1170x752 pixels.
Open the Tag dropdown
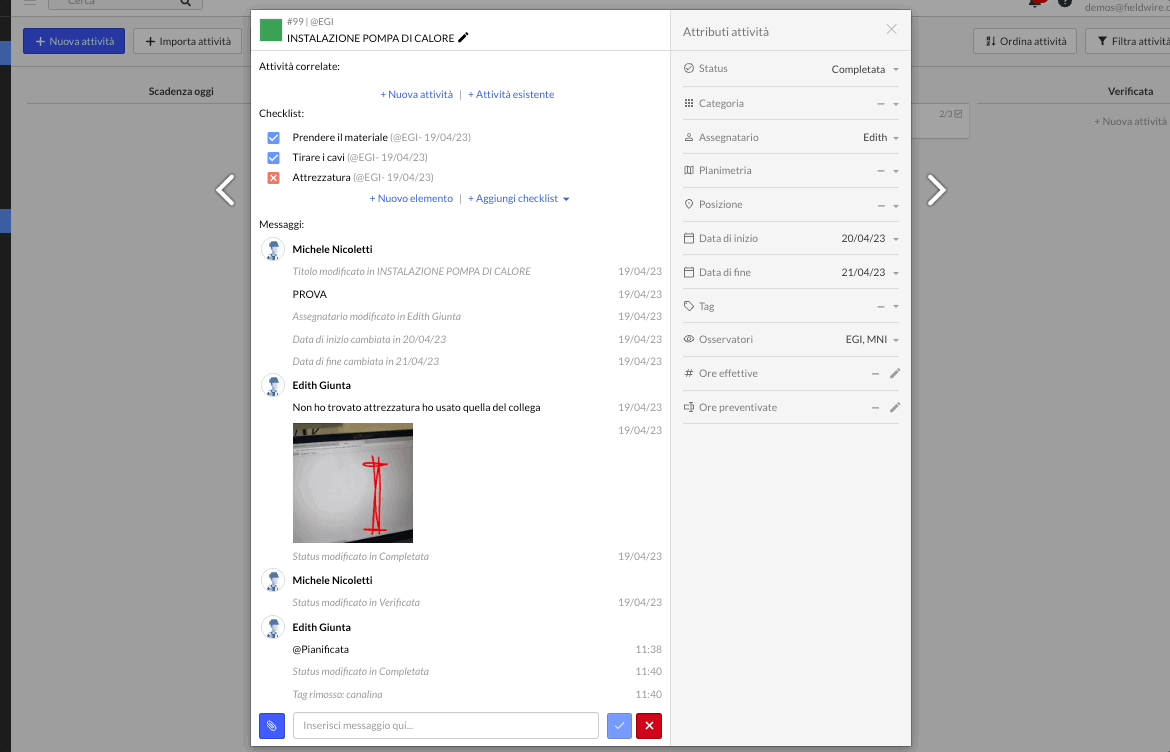888,307
